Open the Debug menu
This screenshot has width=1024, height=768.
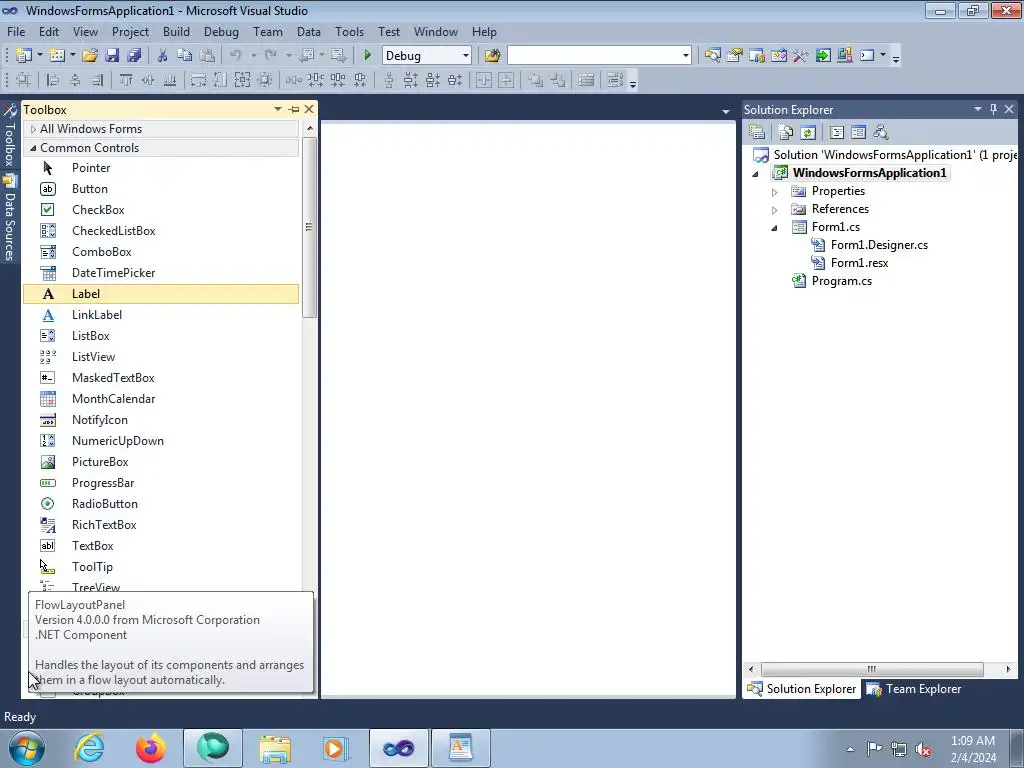pyautogui.click(x=221, y=31)
